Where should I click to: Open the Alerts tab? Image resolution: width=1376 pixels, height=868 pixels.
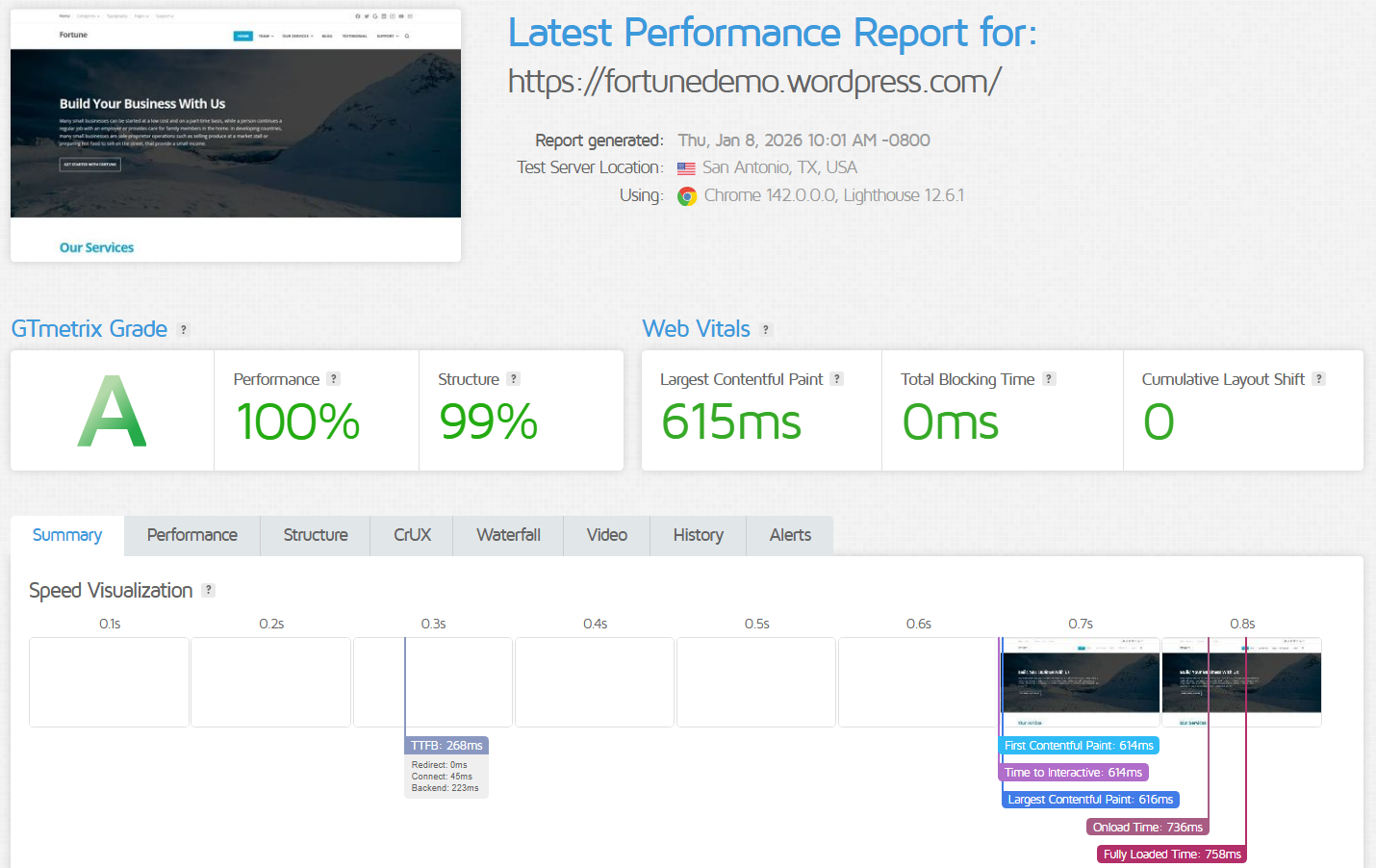[790, 535]
